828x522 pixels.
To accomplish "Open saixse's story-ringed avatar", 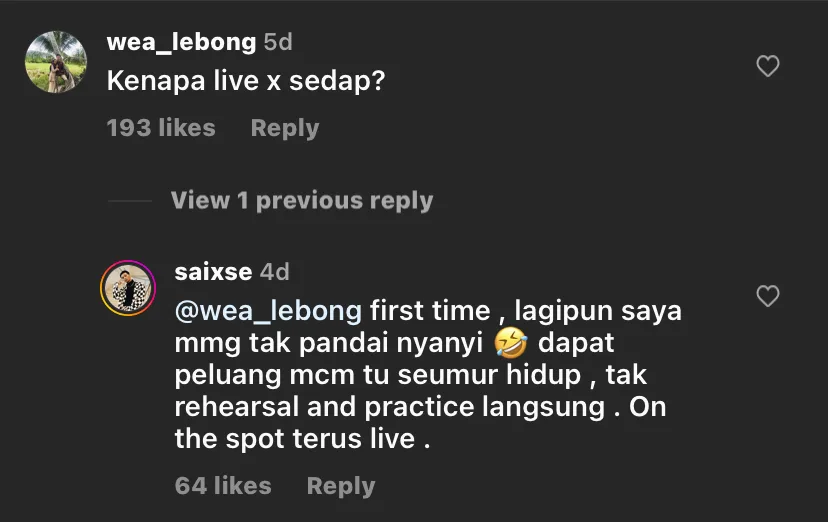I will (128, 289).
